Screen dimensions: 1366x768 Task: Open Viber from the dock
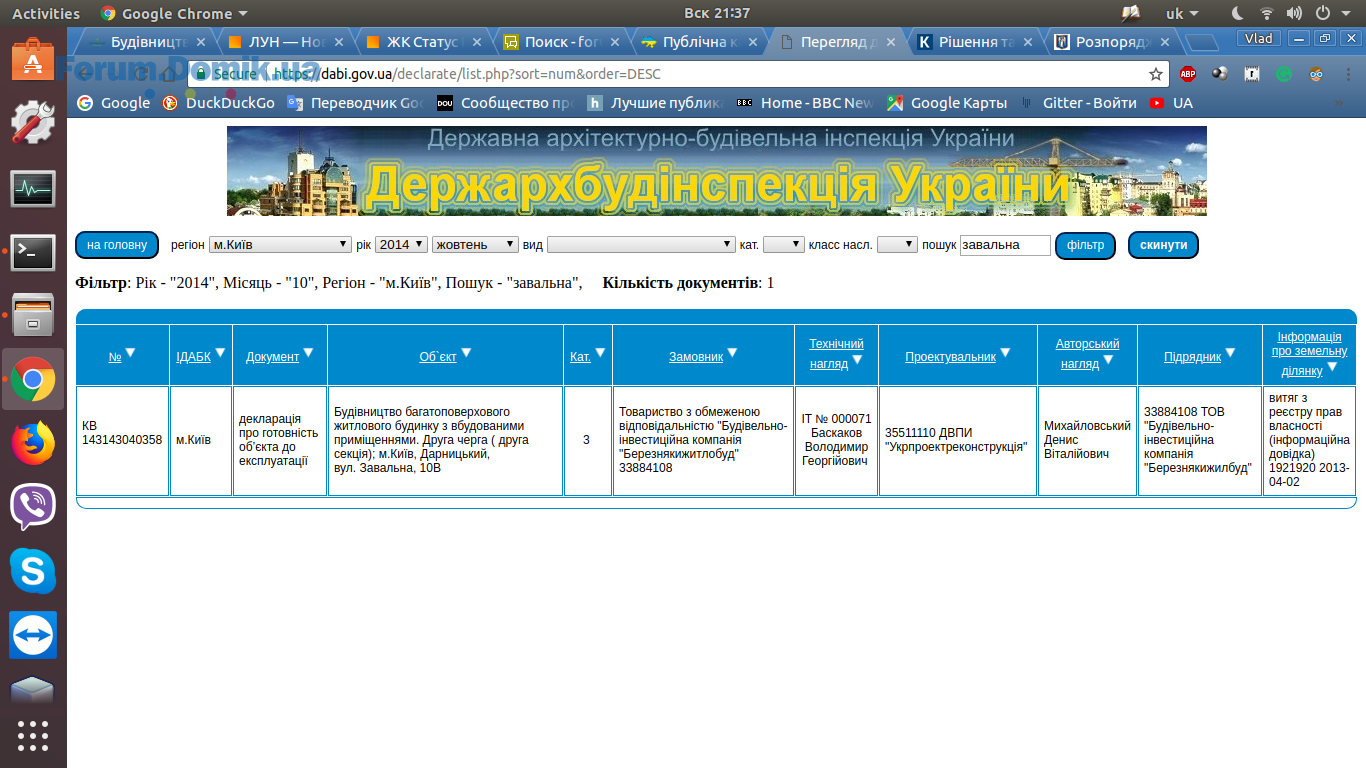pyautogui.click(x=33, y=508)
